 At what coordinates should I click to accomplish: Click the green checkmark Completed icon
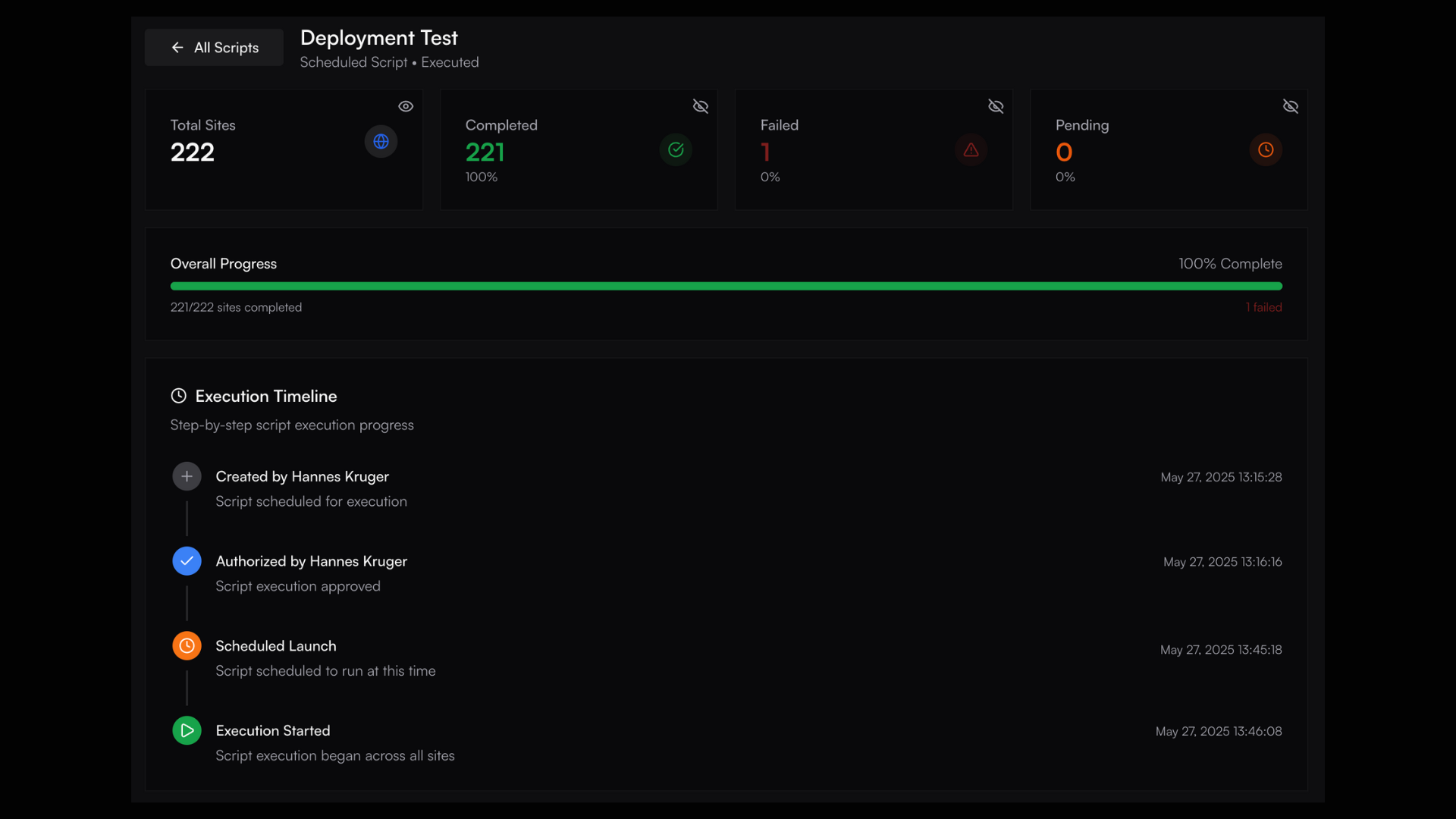coord(676,149)
